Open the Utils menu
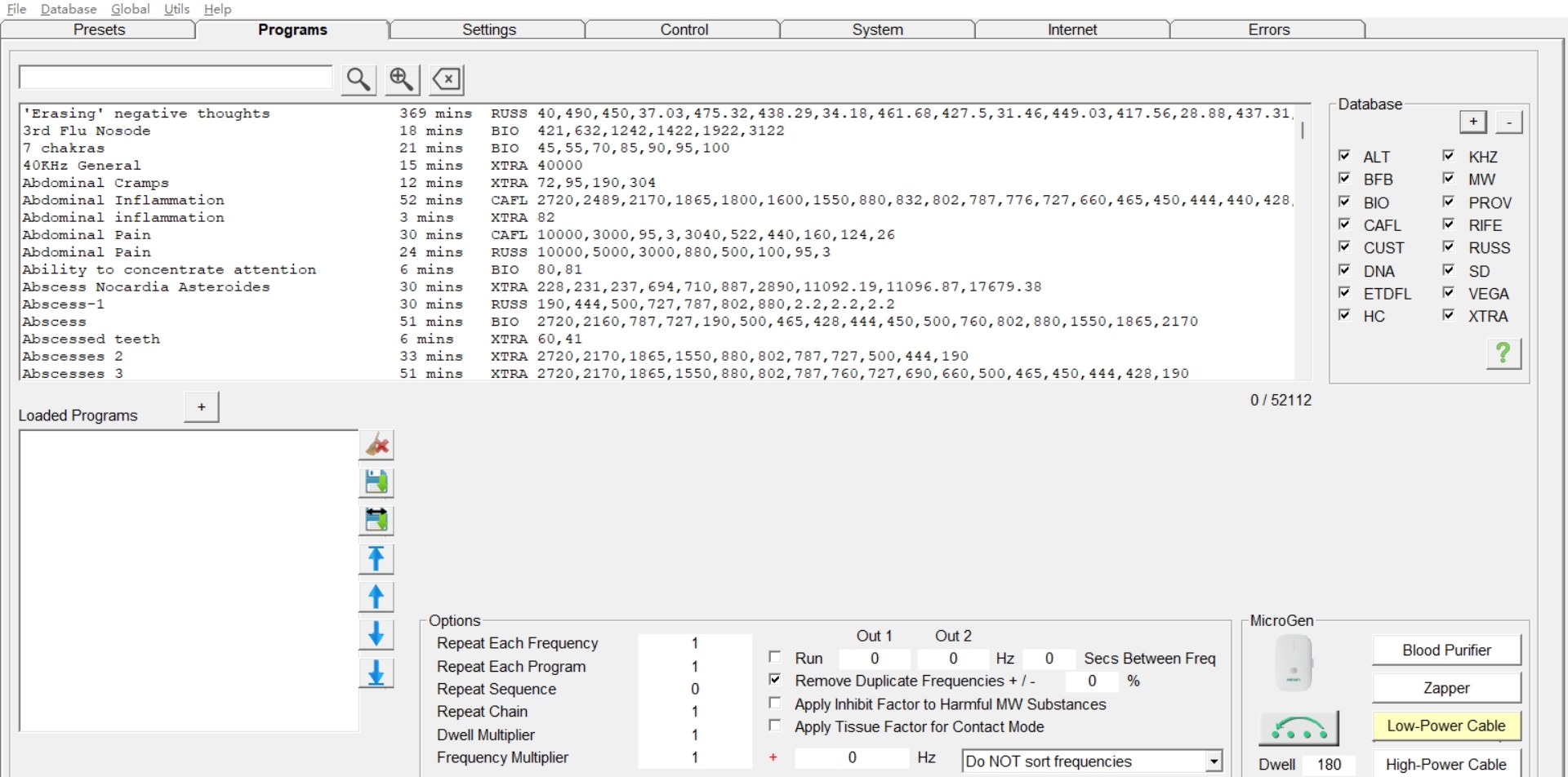 (x=176, y=9)
